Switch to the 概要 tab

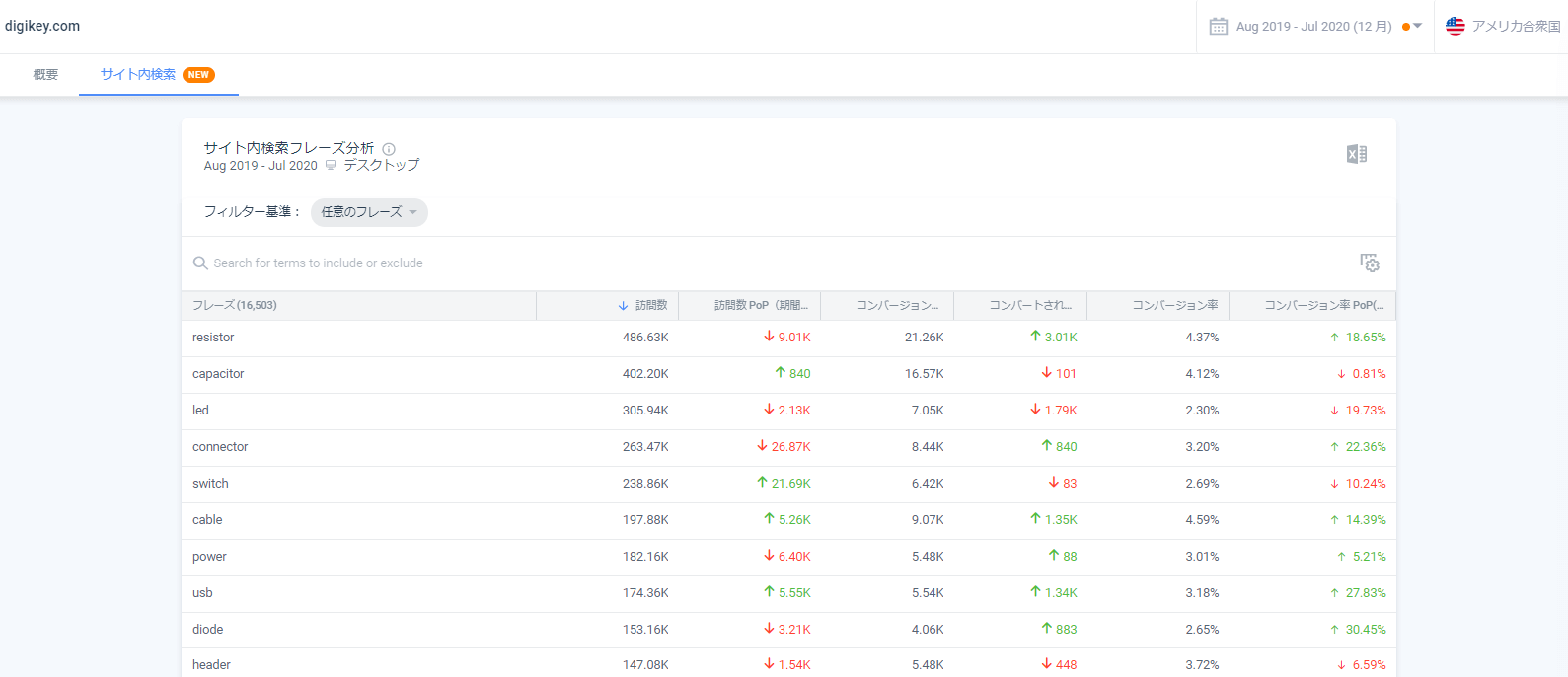point(45,75)
